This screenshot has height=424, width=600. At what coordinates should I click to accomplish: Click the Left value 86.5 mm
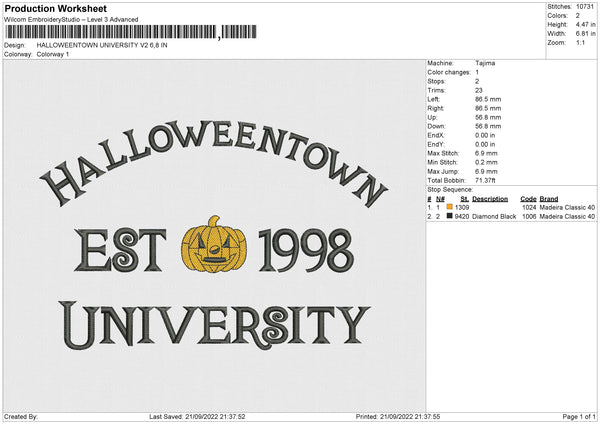[488, 99]
